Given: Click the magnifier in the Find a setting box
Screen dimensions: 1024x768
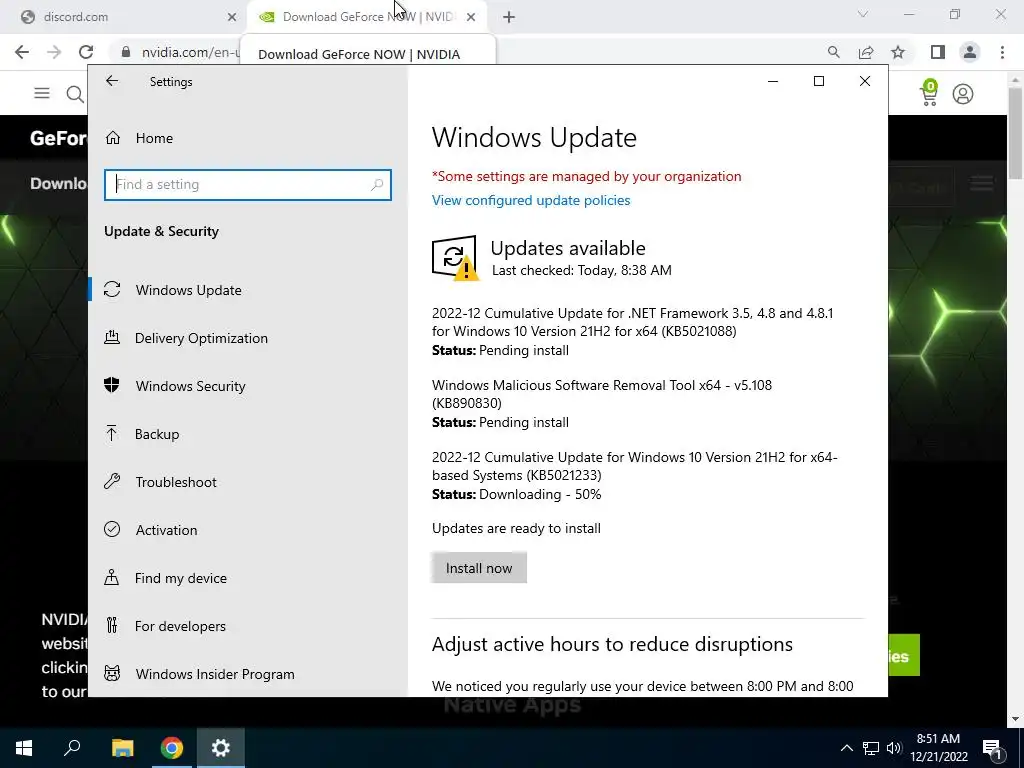Looking at the screenshot, I should coord(377,185).
